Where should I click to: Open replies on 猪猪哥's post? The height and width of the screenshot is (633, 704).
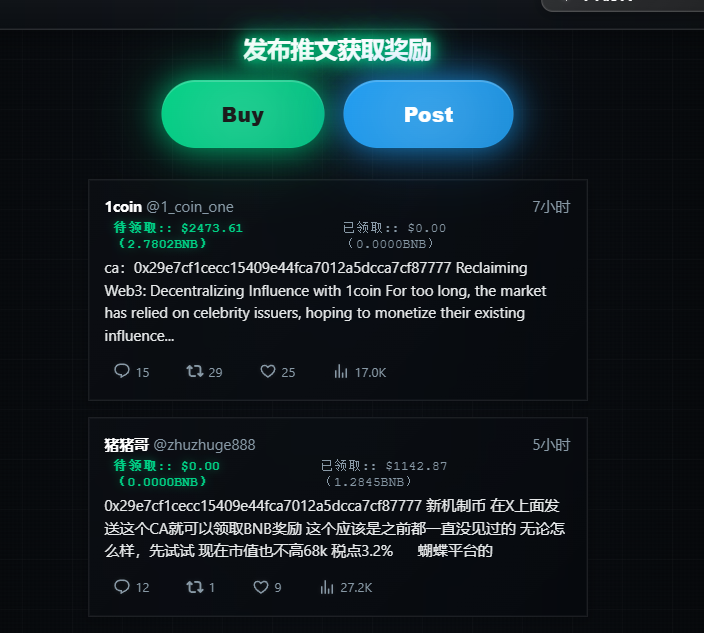122,587
